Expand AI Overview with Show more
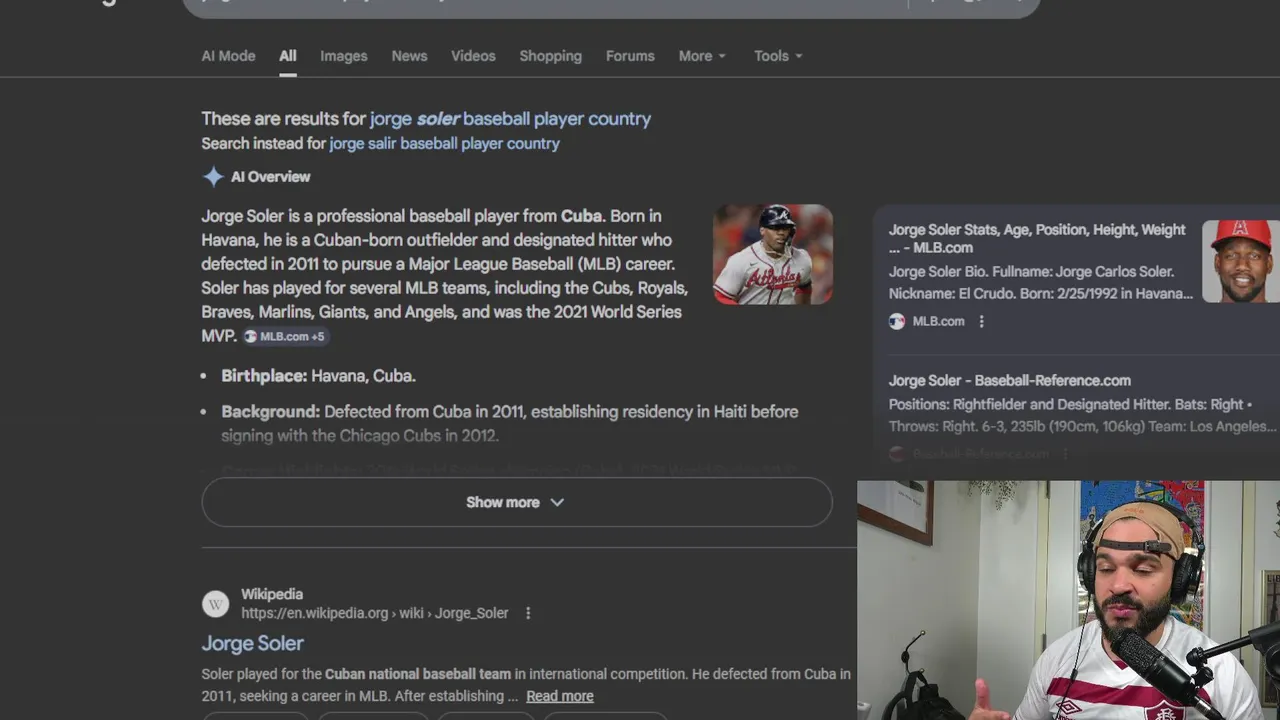Image resolution: width=1280 pixels, height=720 pixels. (x=516, y=502)
